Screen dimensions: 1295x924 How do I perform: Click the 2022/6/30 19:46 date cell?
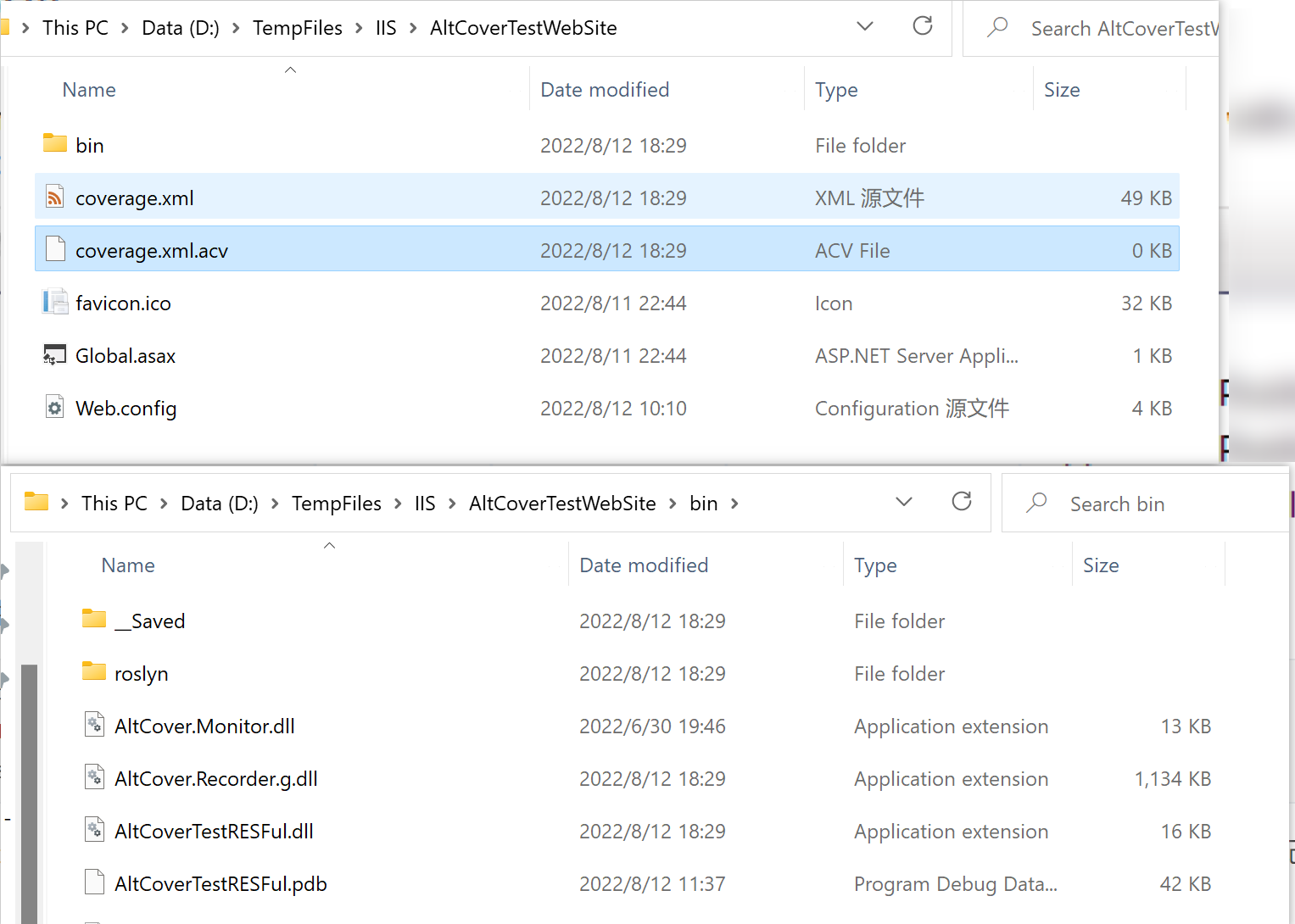click(652, 726)
